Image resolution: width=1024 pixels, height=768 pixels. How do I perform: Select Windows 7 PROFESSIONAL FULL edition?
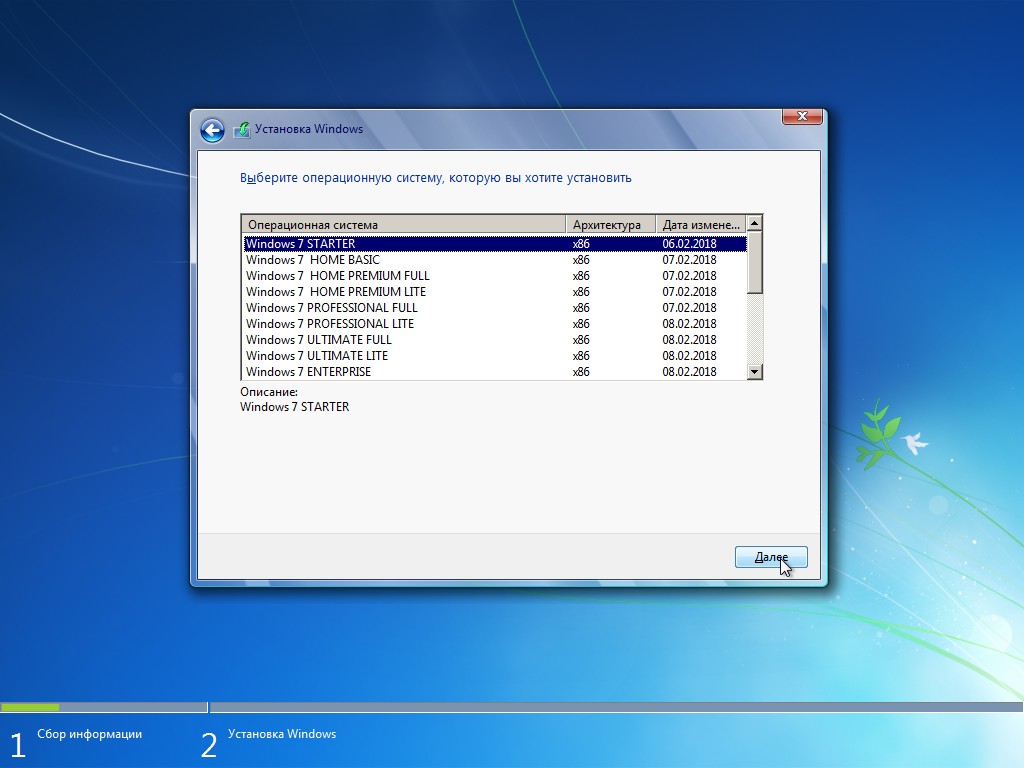(x=331, y=308)
